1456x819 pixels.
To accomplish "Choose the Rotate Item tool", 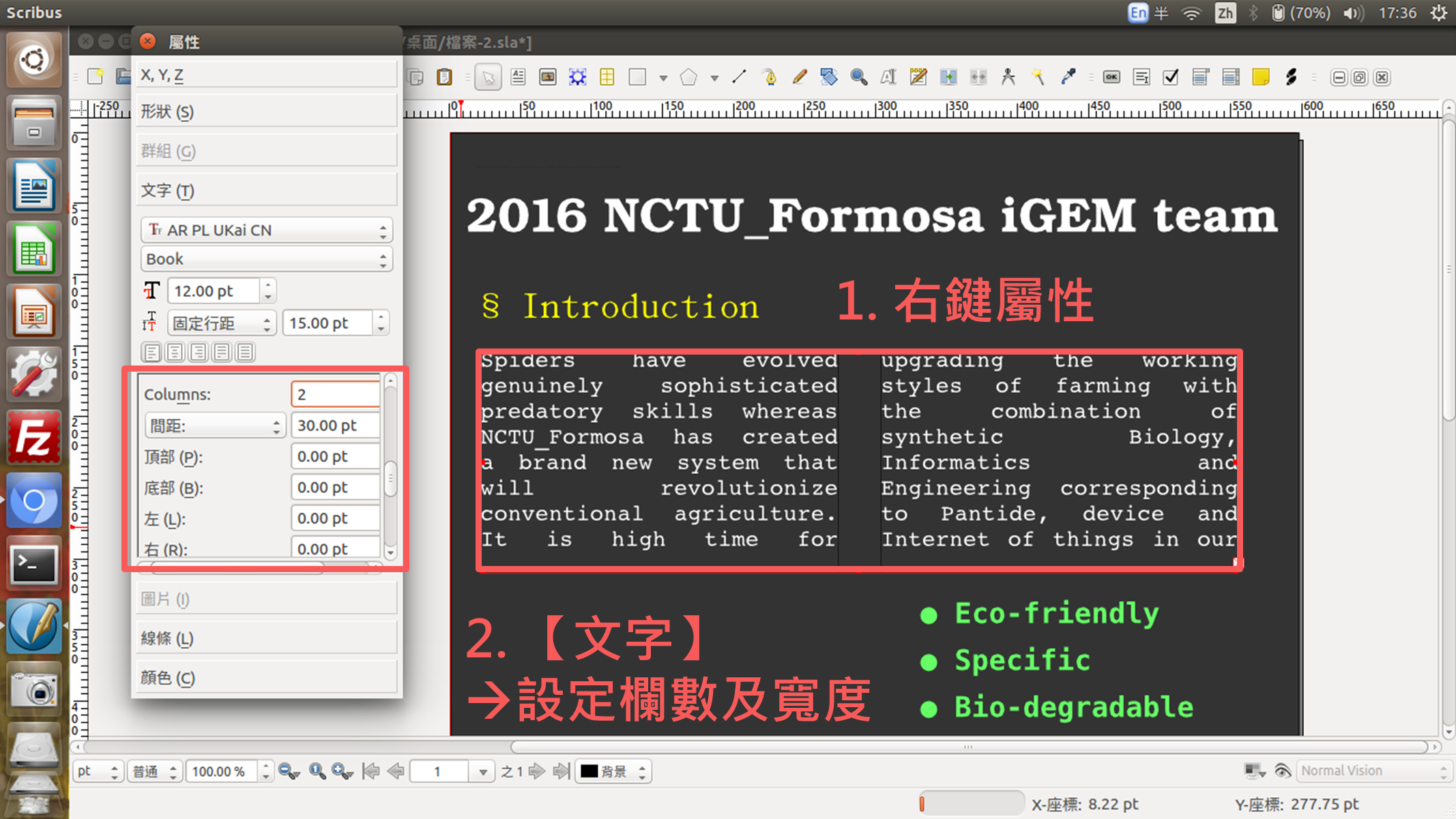I will point(829,77).
